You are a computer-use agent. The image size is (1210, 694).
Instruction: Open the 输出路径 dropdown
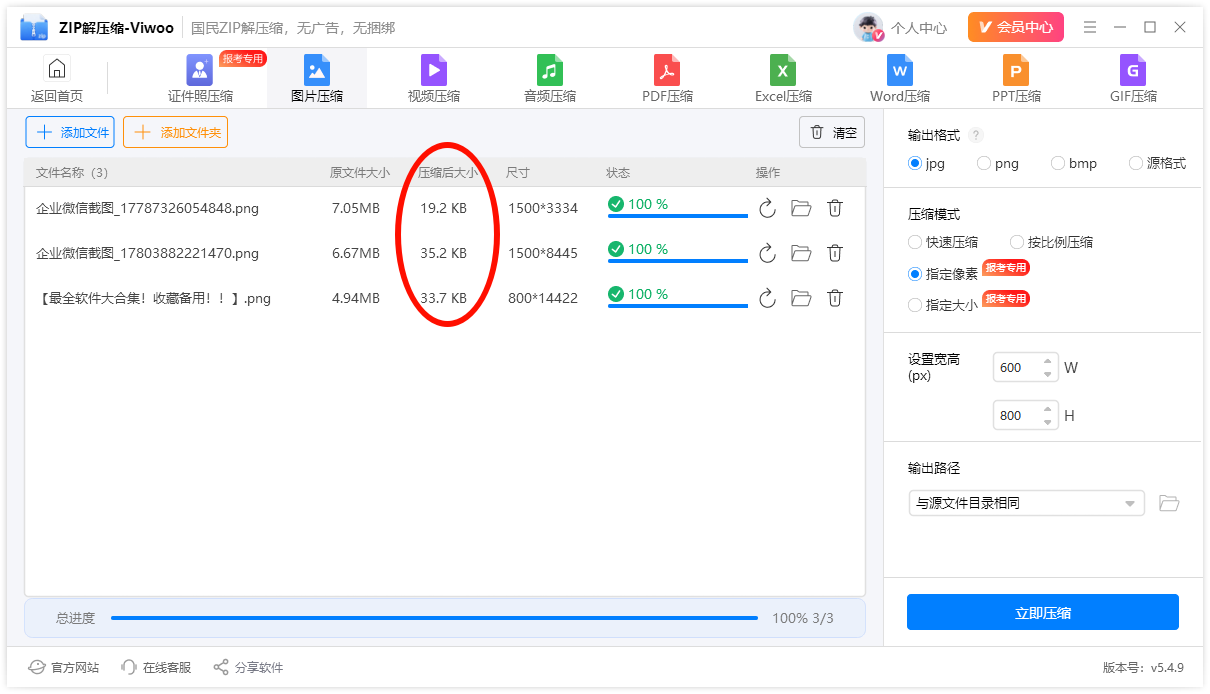coord(1025,503)
